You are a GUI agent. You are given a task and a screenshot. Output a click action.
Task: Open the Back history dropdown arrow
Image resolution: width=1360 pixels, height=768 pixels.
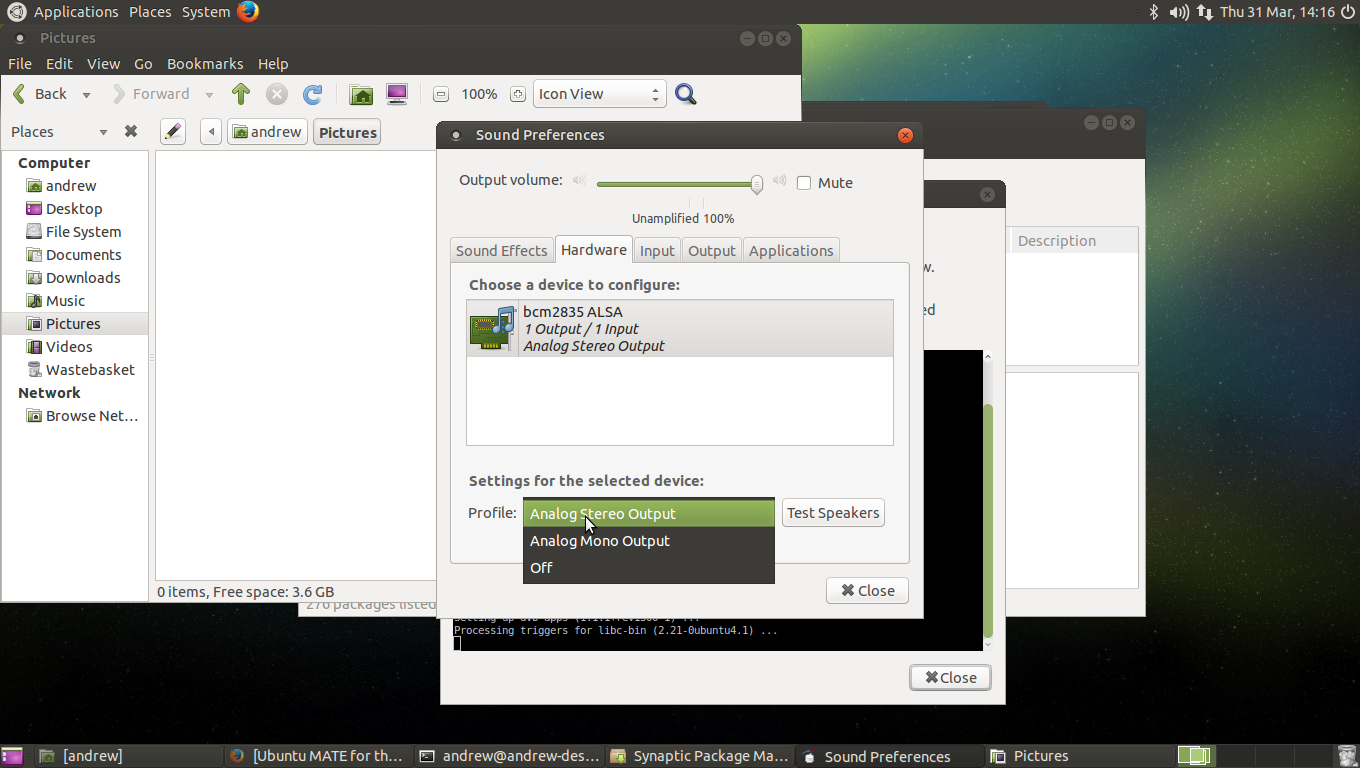pyautogui.click(x=86, y=95)
